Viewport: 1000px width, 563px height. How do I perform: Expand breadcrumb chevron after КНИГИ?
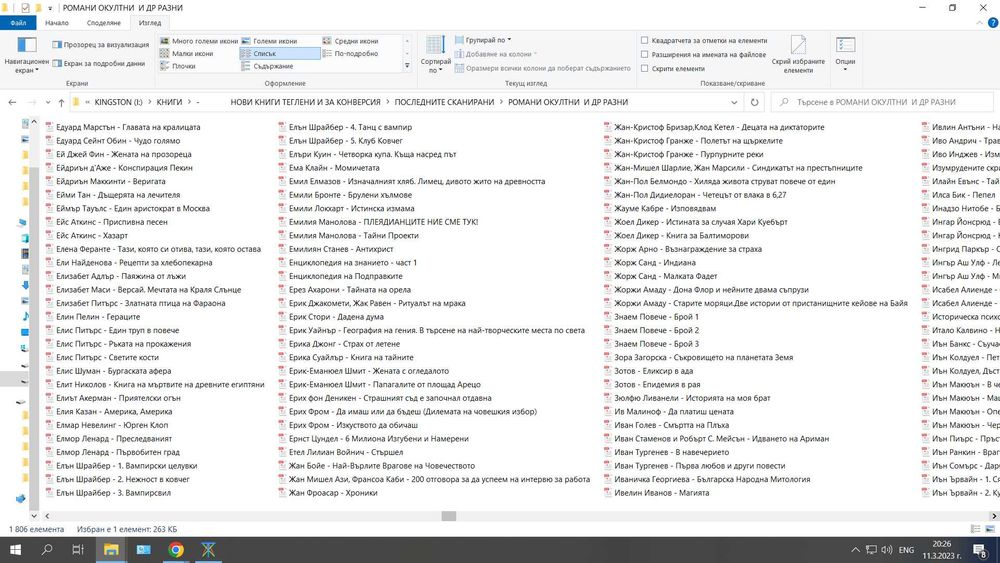click(189, 102)
